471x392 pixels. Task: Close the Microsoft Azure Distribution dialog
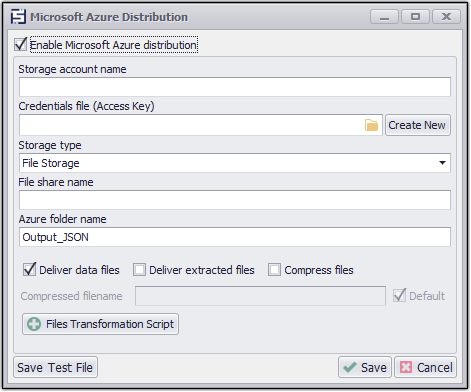tap(446, 17)
